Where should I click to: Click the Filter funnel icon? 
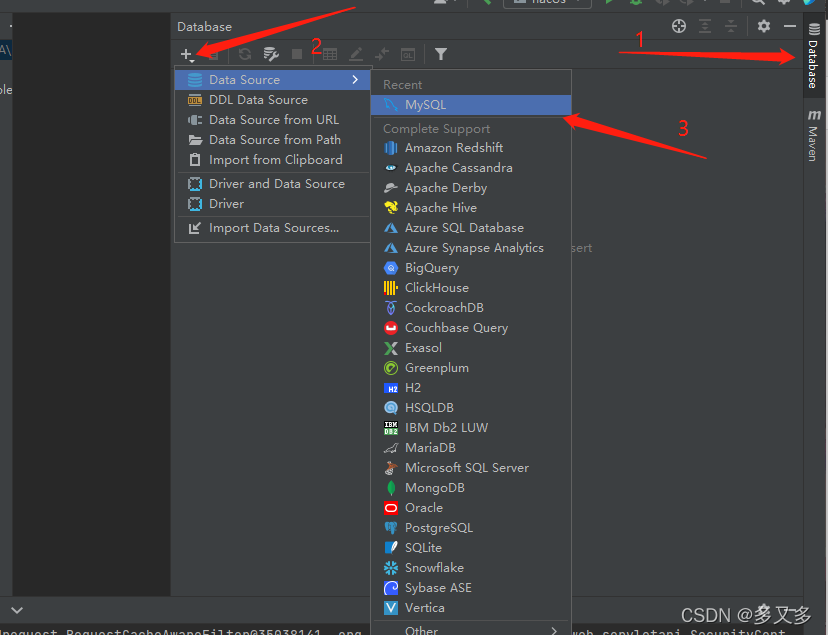point(441,54)
